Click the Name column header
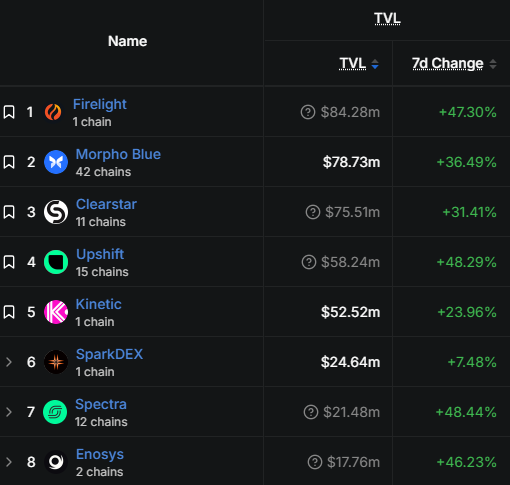 point(127,41)
